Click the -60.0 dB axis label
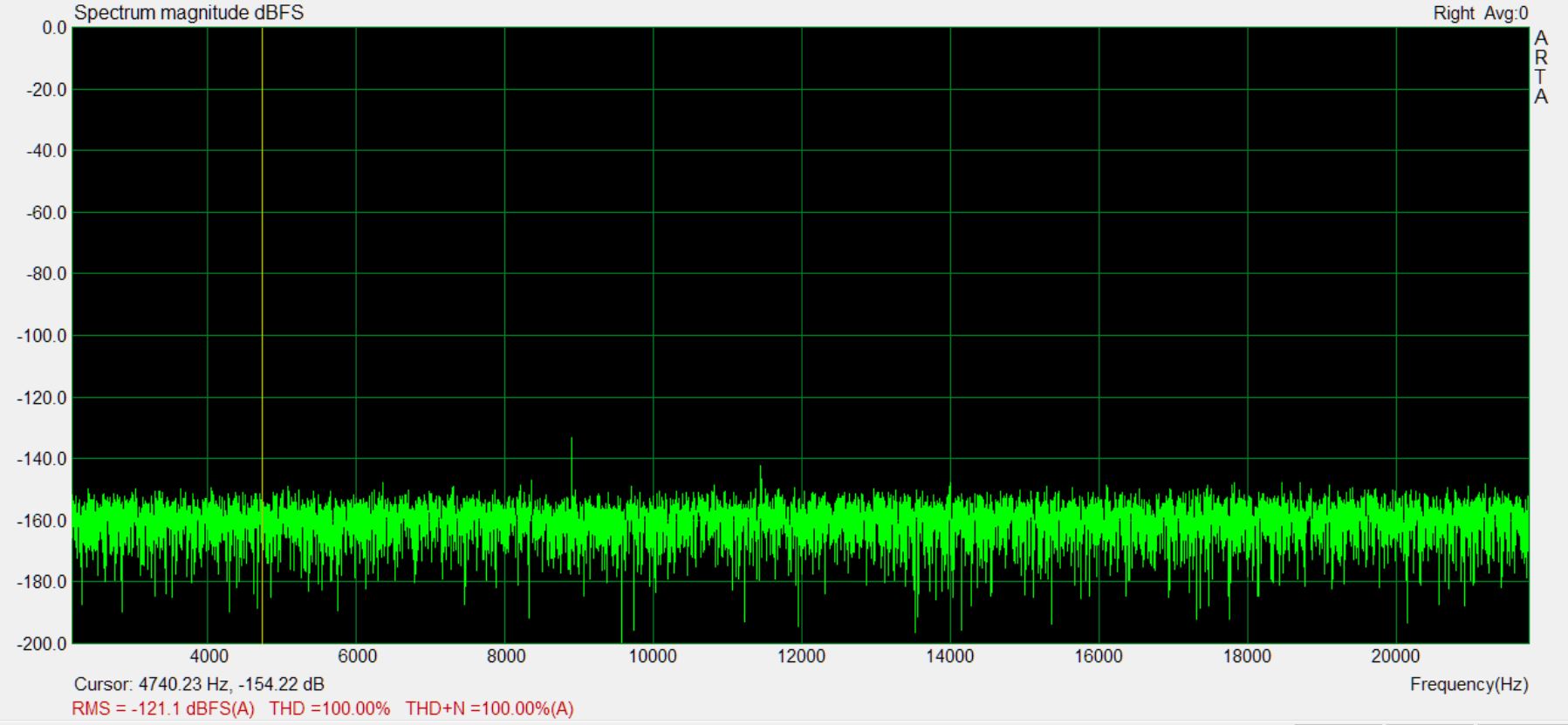 [45, 213]
